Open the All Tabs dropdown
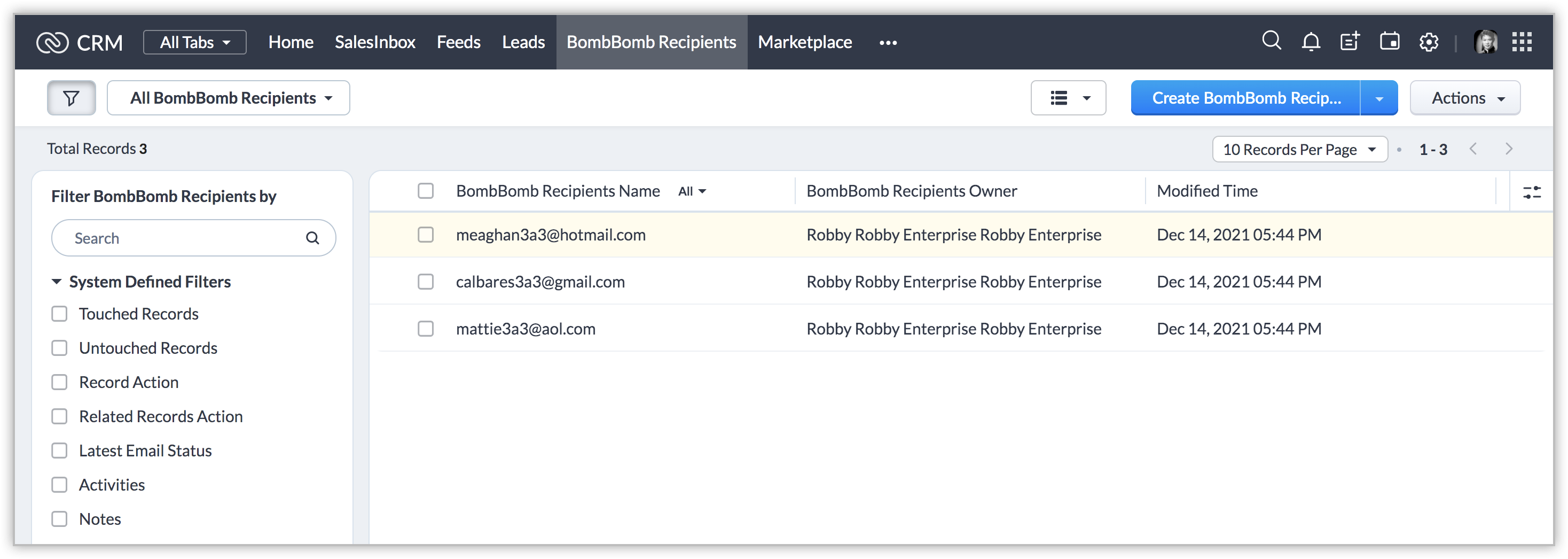 195,42
